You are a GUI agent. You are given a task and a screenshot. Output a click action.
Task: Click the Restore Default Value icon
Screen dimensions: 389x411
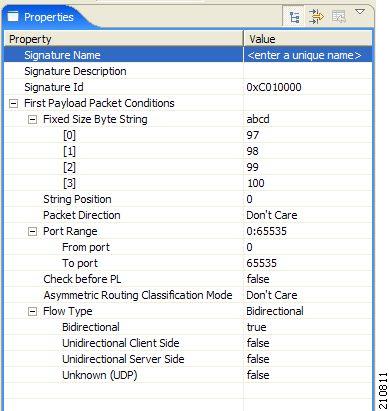[x=338, y=16]
